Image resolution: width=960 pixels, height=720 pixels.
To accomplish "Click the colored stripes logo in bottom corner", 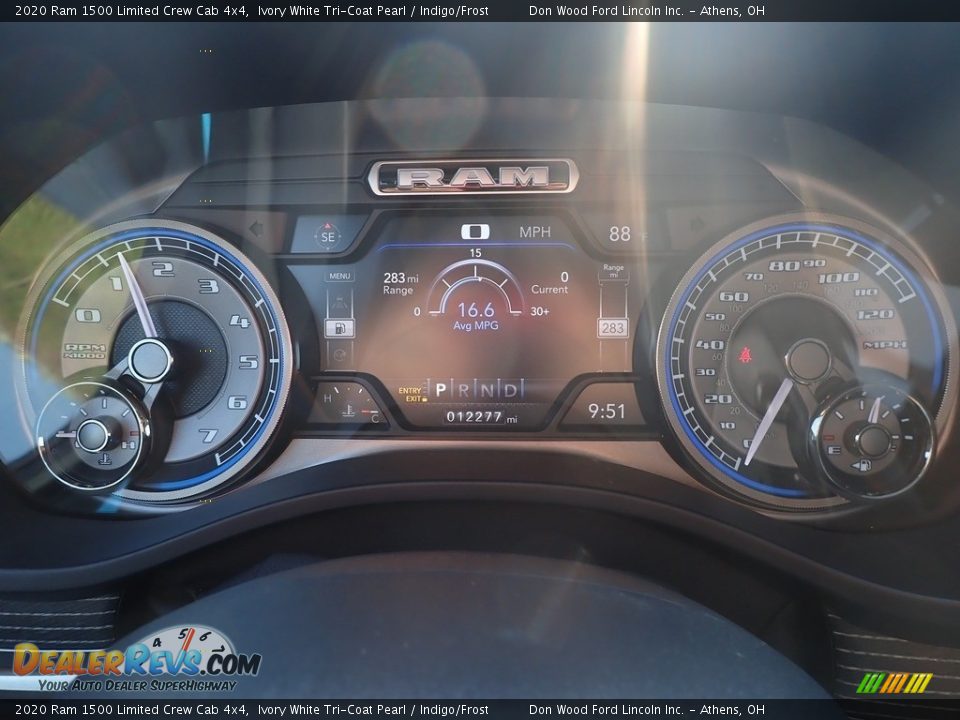I will point(894,683).
